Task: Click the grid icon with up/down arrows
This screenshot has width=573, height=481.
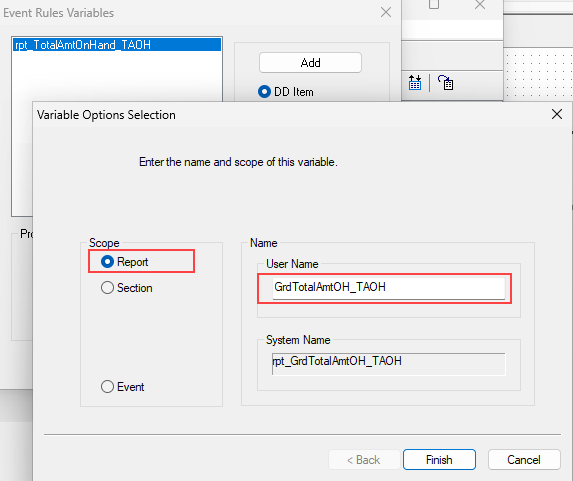Action: coord(415,83)
